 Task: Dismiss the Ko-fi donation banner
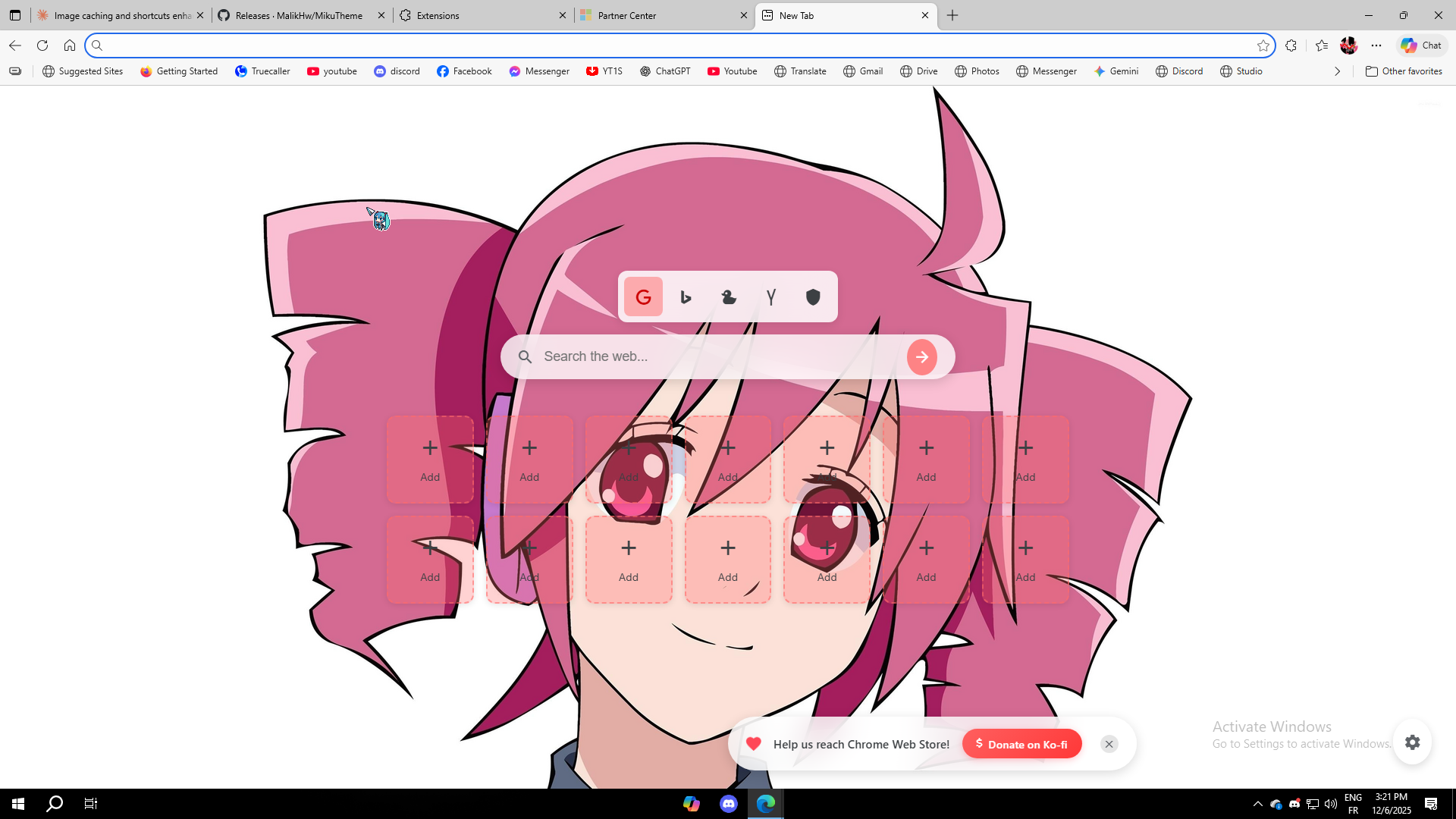pyautogui.click(x=1109, y=744)
